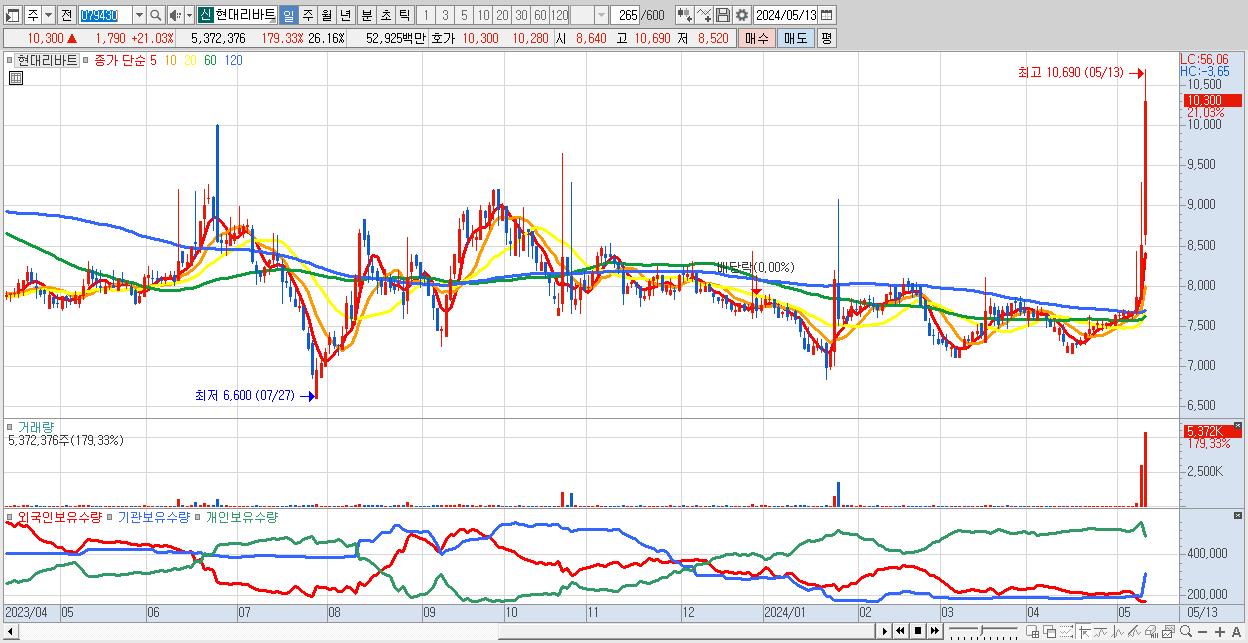Click the overlaid lines indicator icon
Viewport: 1248px width, 643px height.
[1101, 631]
